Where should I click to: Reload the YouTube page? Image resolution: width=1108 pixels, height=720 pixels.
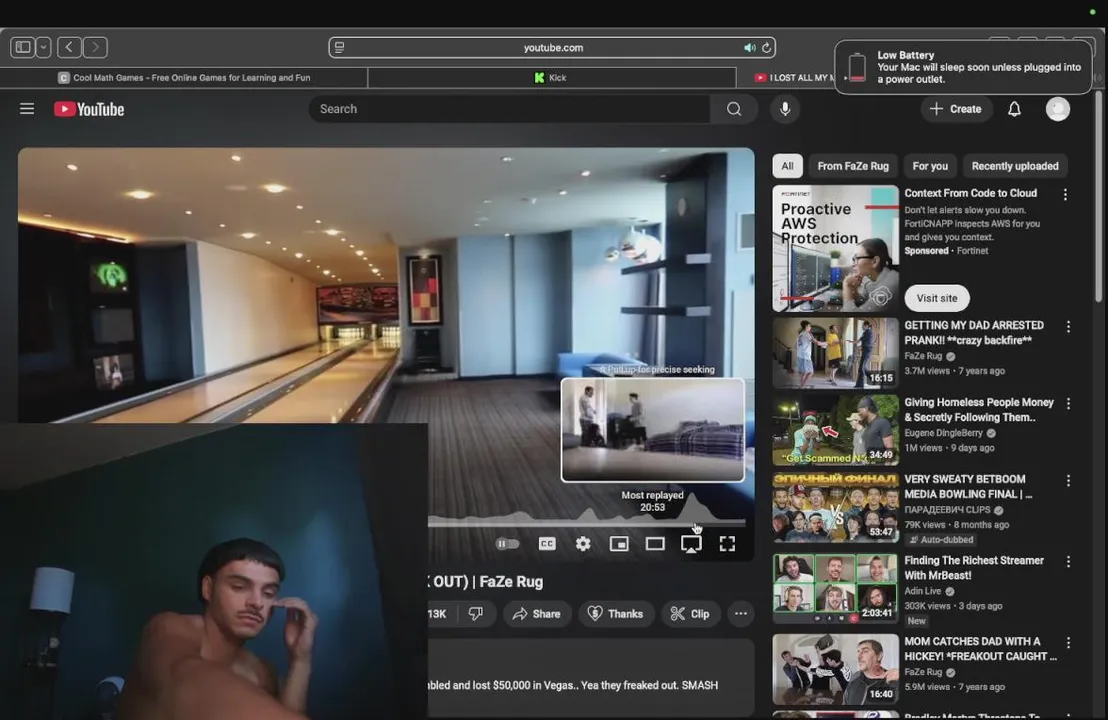click(x=766, y=47)
